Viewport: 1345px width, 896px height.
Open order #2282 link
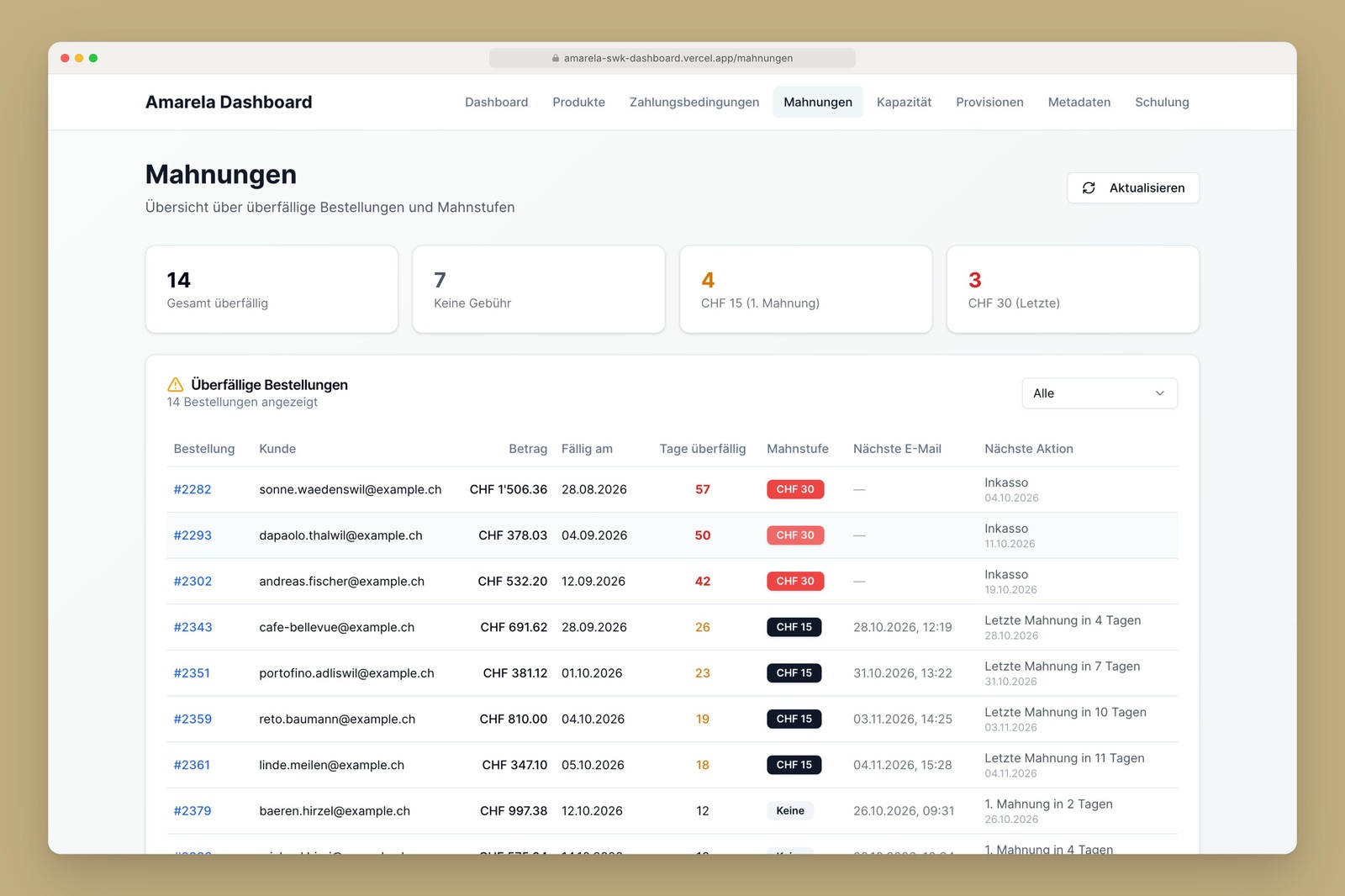click(193, 490)
